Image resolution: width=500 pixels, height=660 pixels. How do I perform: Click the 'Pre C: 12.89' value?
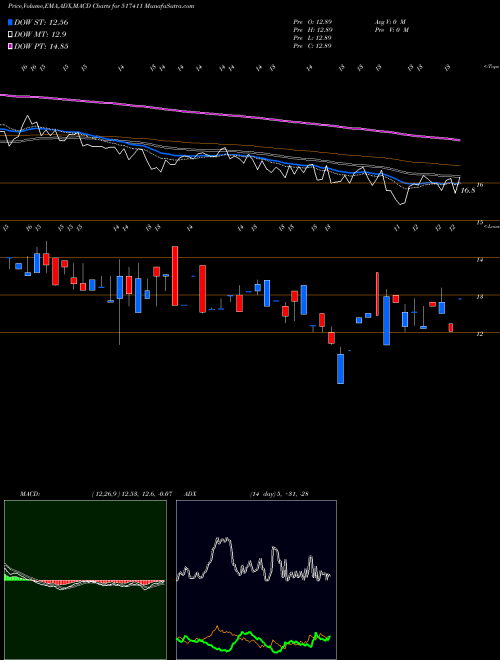pos(313,46)
